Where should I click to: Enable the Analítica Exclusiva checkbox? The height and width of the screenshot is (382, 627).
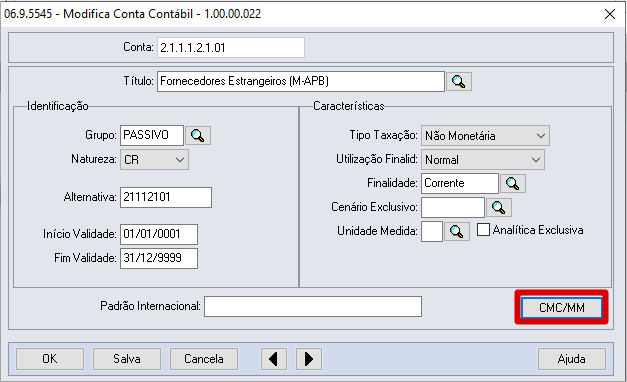click(x=483, y=230)
